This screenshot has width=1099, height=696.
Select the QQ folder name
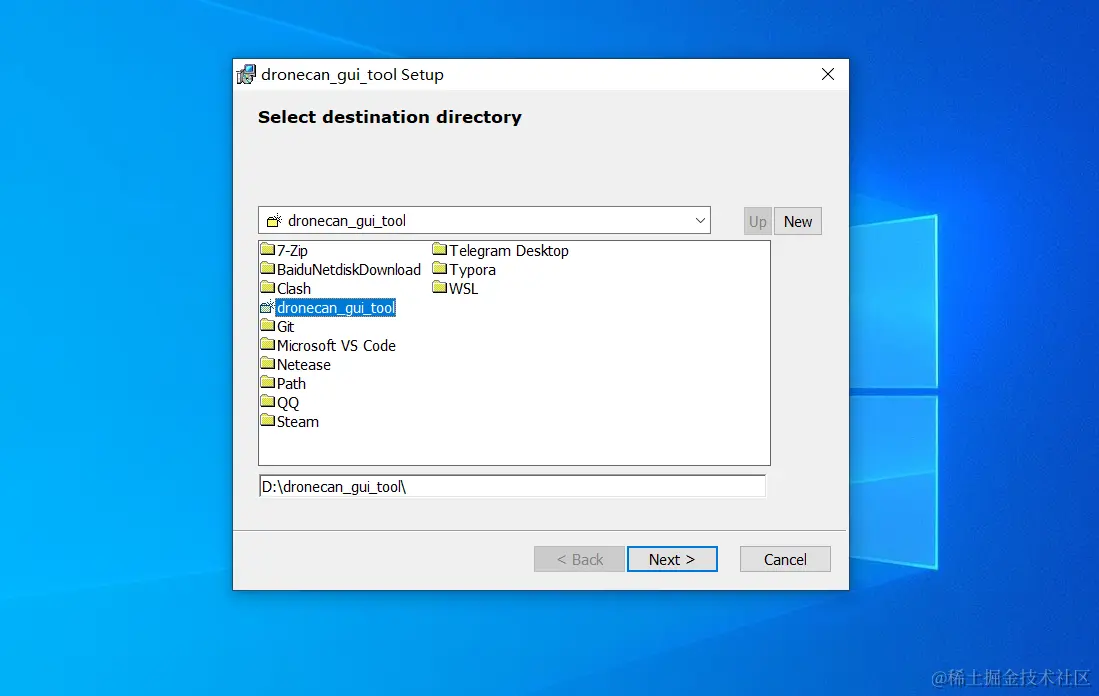288,402
